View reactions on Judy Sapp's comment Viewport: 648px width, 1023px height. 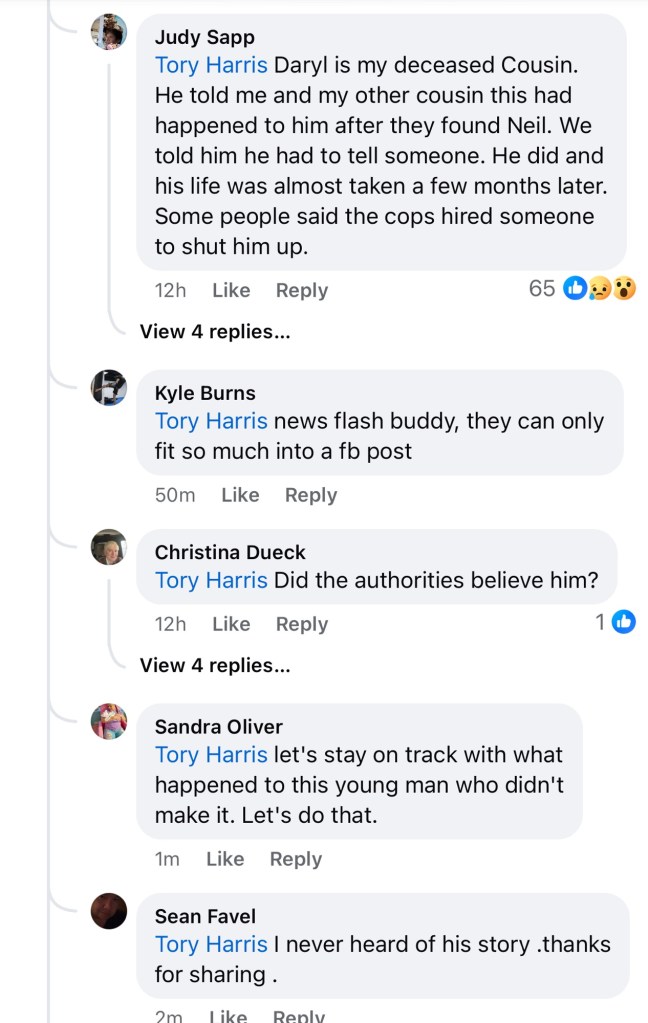(x=600, y=289)
